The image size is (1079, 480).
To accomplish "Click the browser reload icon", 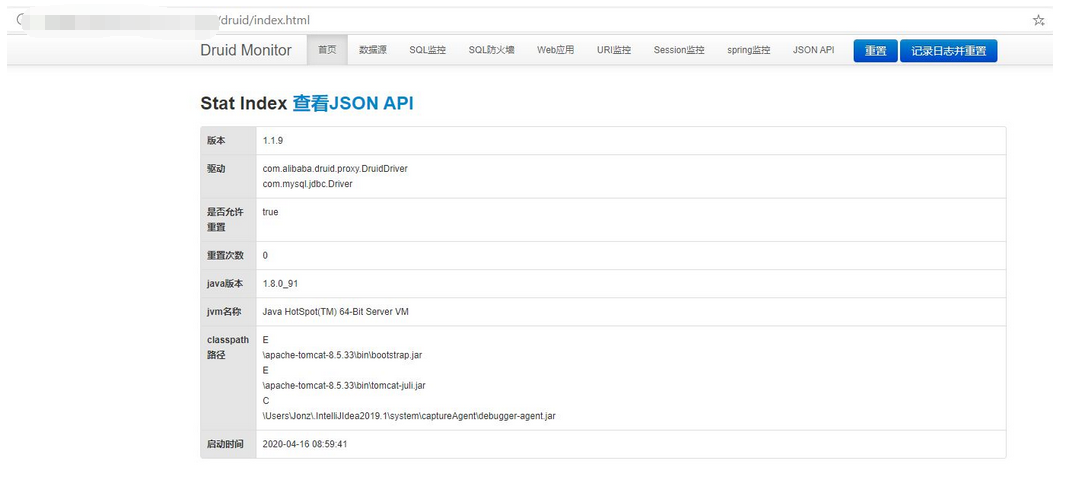I will coord(20,20).
